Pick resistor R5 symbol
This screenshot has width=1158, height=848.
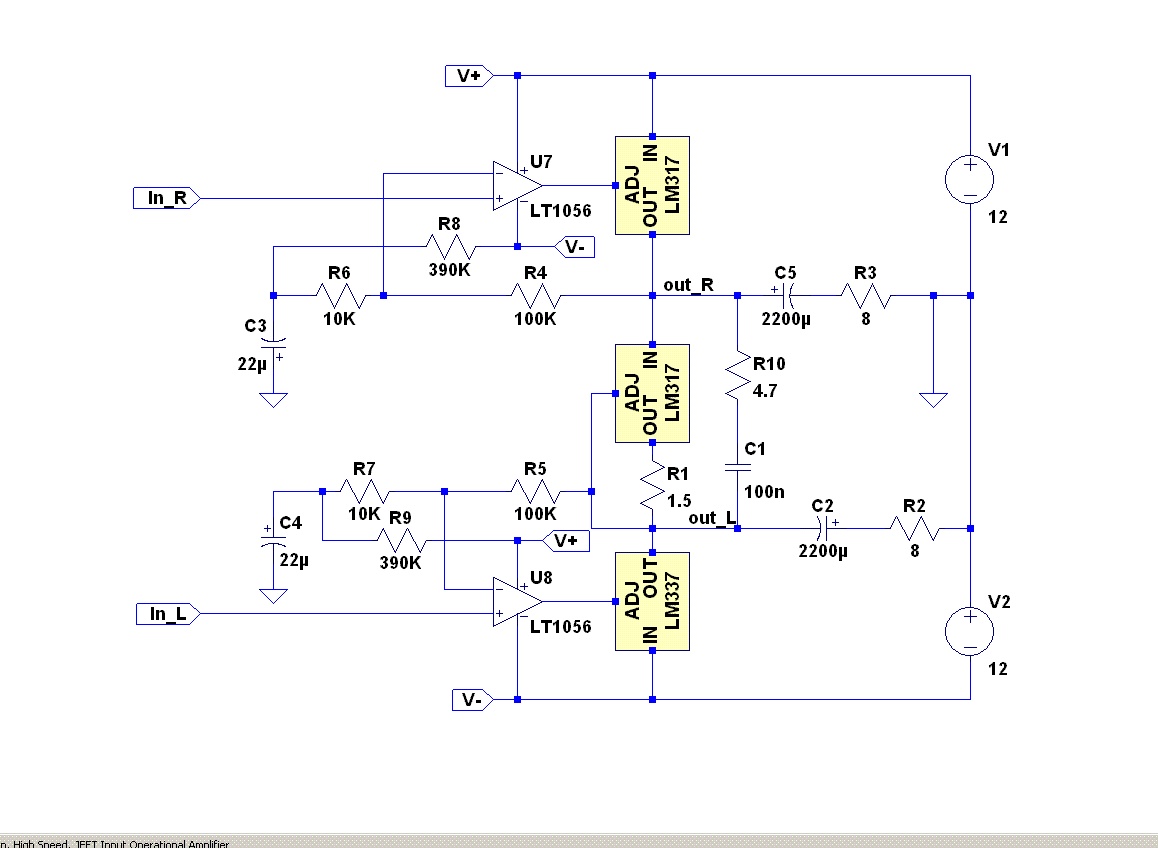point(535,491)
